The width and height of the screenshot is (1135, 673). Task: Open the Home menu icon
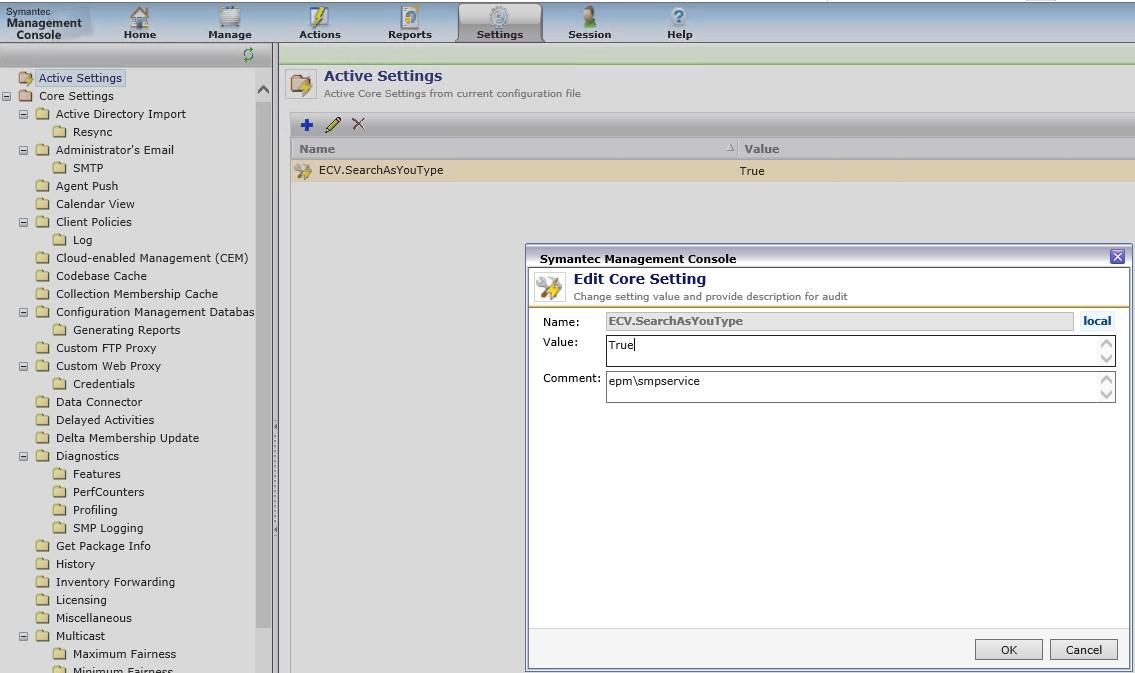pos(140,17)
